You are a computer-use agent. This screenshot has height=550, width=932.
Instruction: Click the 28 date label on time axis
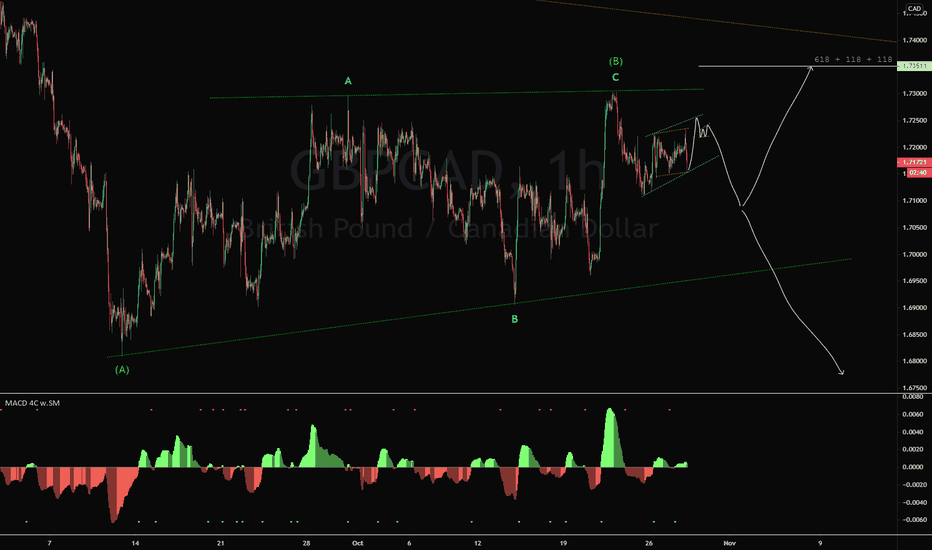(x=306, y=543)
